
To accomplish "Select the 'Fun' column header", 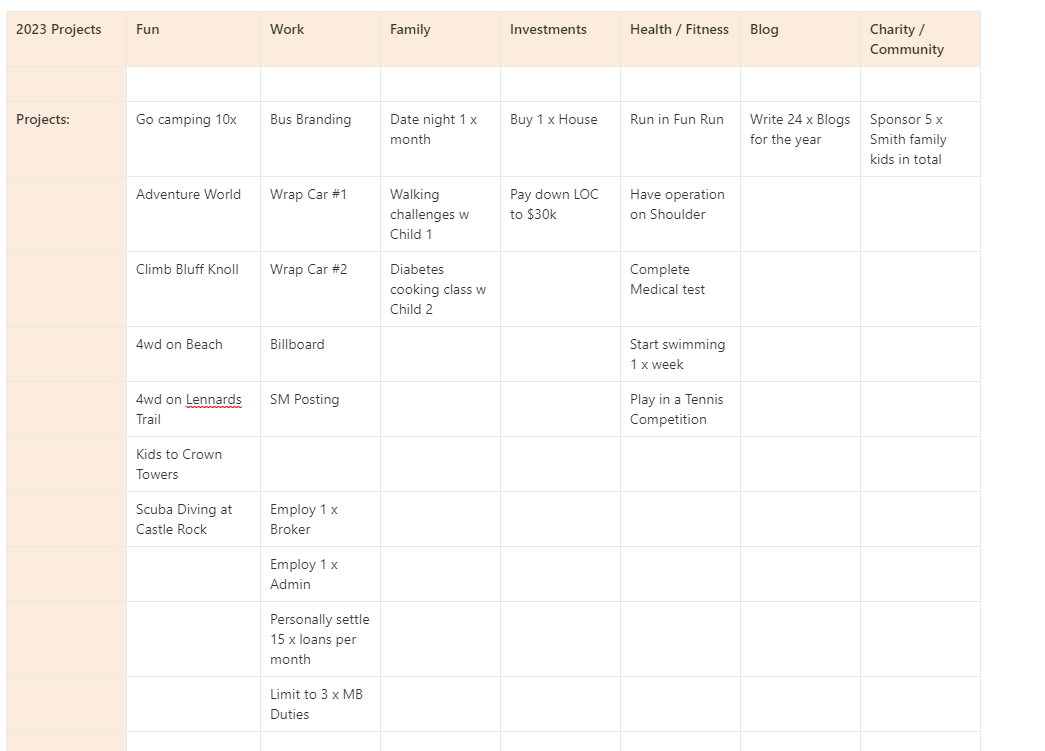I will coord(193,39).
